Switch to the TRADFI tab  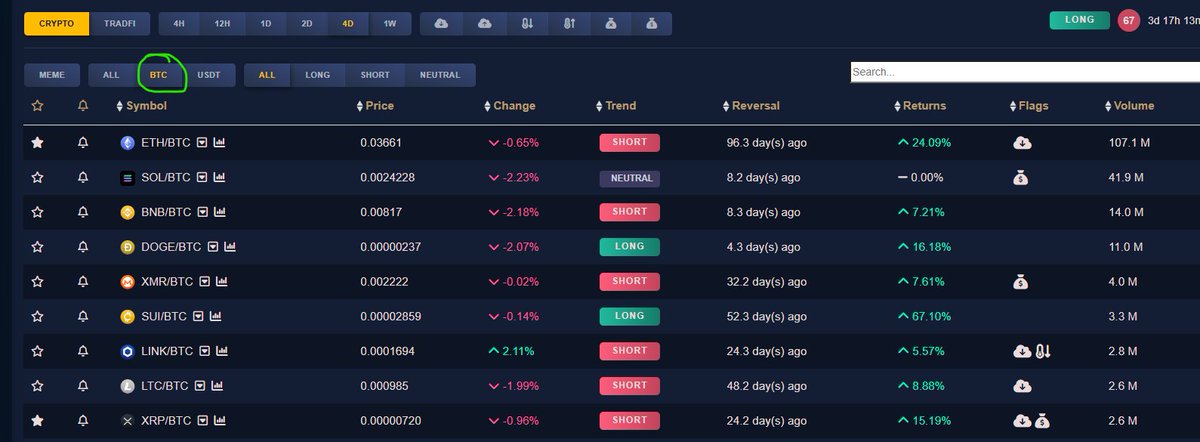[x=119, y=24]
